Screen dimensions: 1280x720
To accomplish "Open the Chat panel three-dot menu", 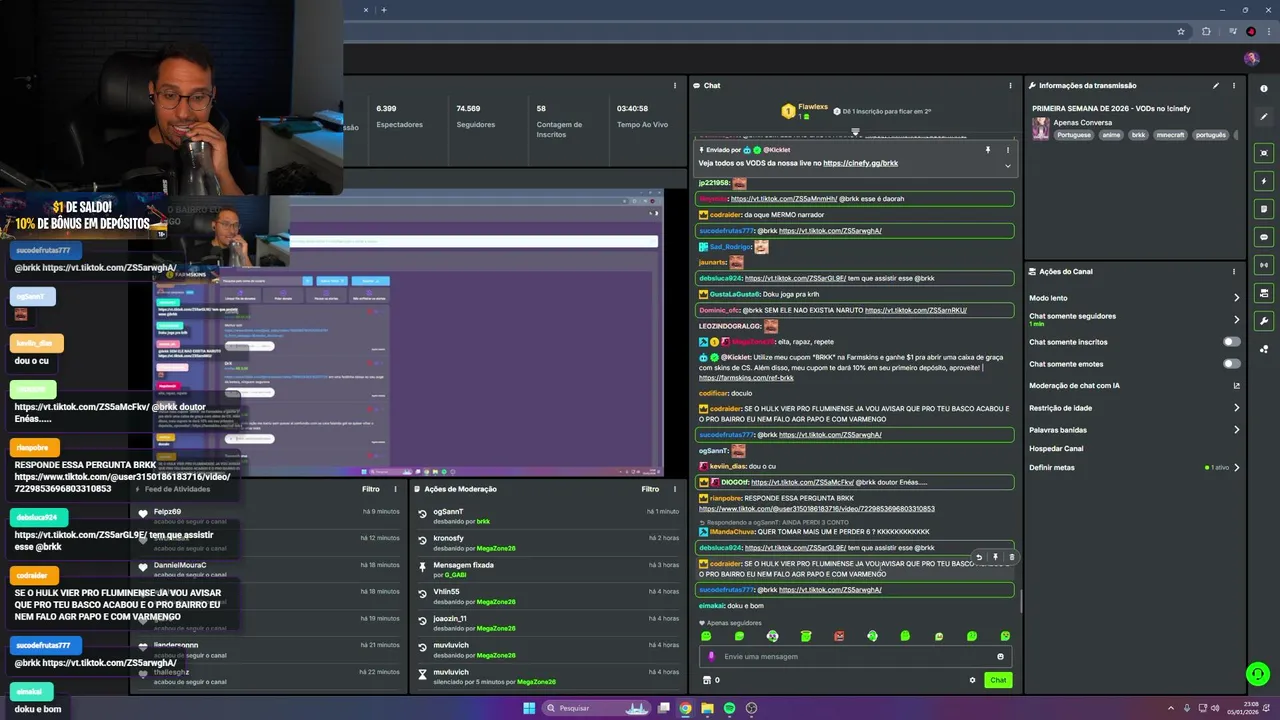I will 1010,86.
